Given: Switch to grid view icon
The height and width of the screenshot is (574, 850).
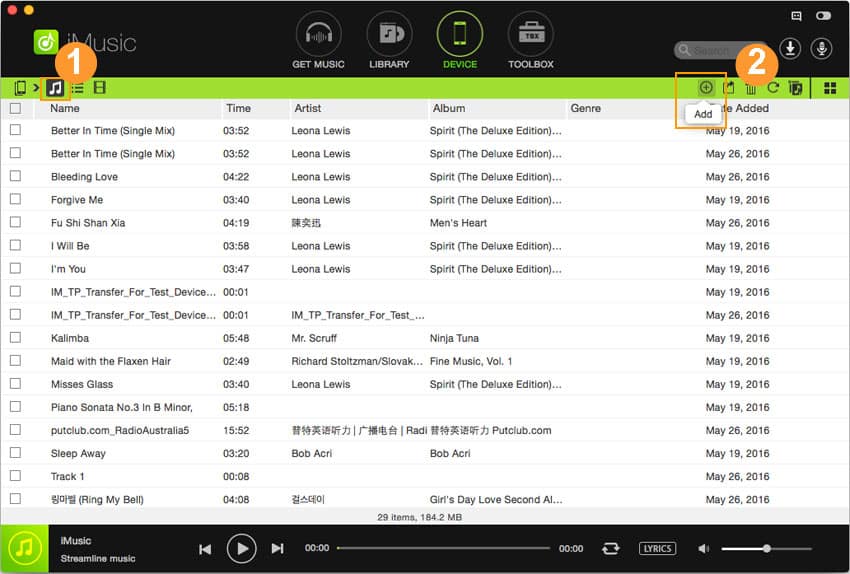Looking at the screenshot, I should point(830,88).
